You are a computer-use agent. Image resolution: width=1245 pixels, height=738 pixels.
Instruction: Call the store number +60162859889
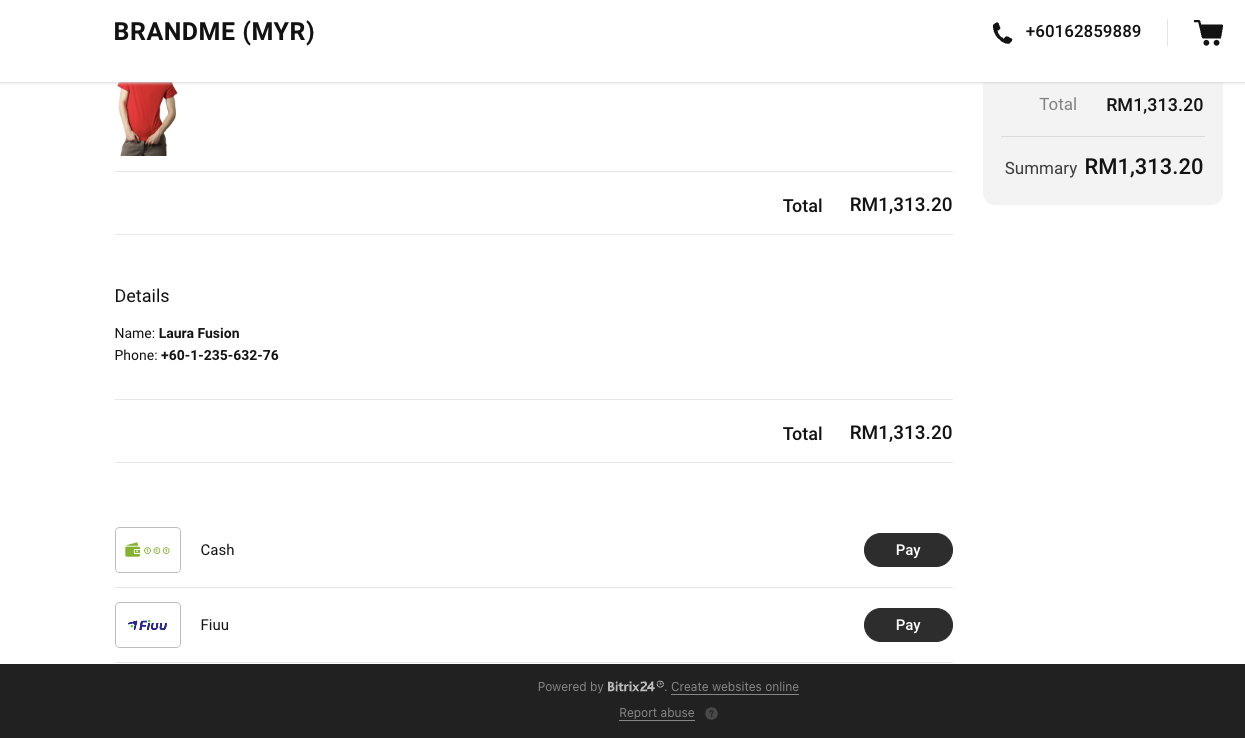tap(1083, 32)
